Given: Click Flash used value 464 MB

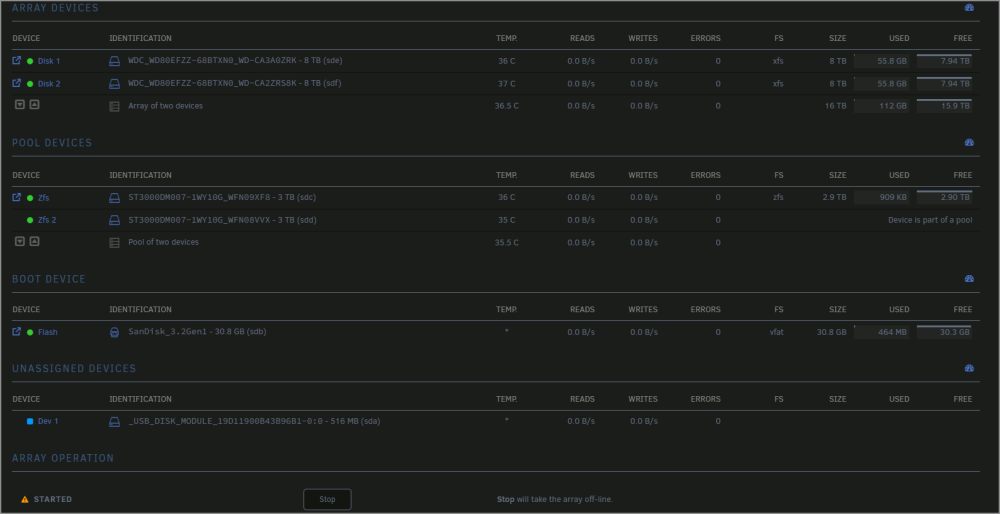Looking at the screenshot, I should (882, 332).
